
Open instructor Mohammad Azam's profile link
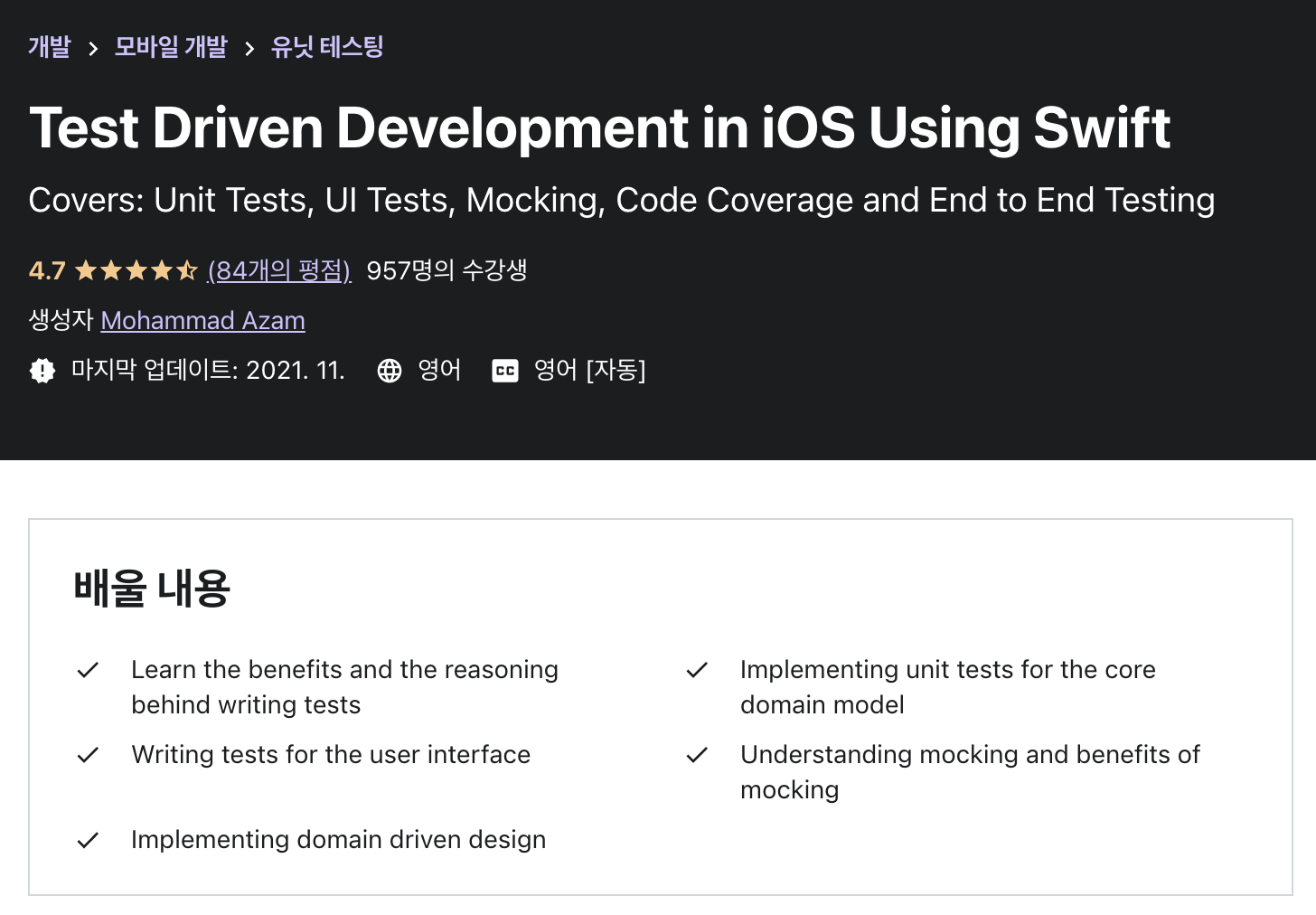click(x=202, y=320)
